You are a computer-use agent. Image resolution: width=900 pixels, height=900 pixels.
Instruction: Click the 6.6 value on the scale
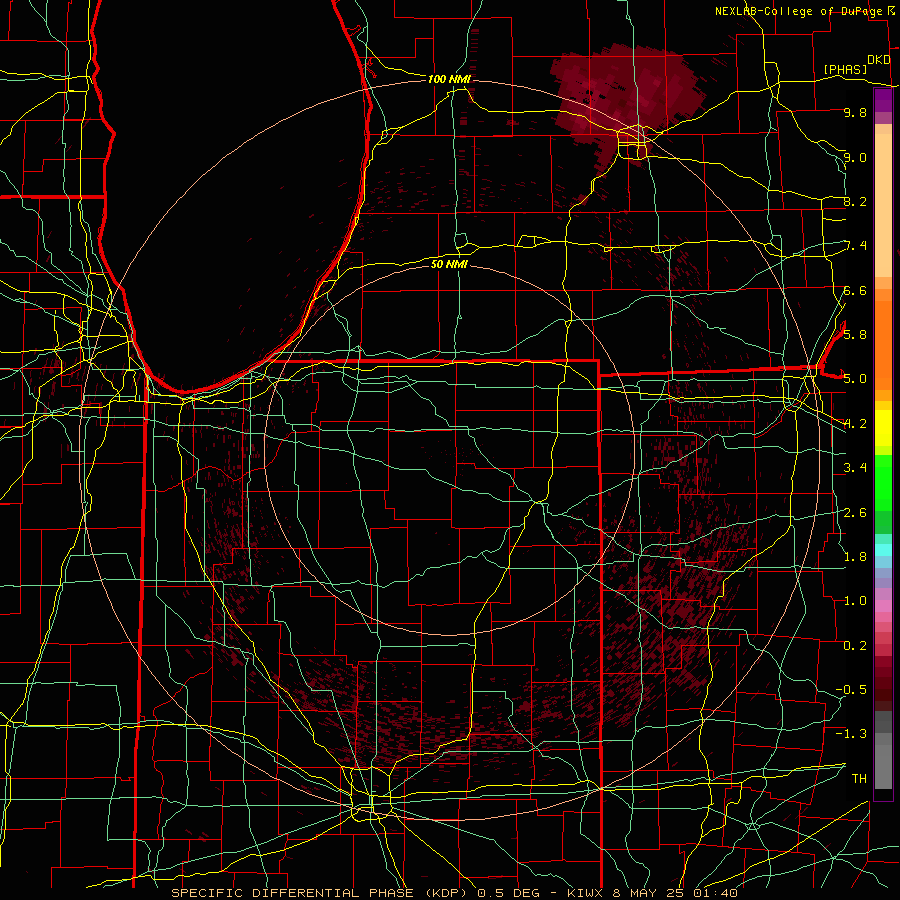[855, 290]
